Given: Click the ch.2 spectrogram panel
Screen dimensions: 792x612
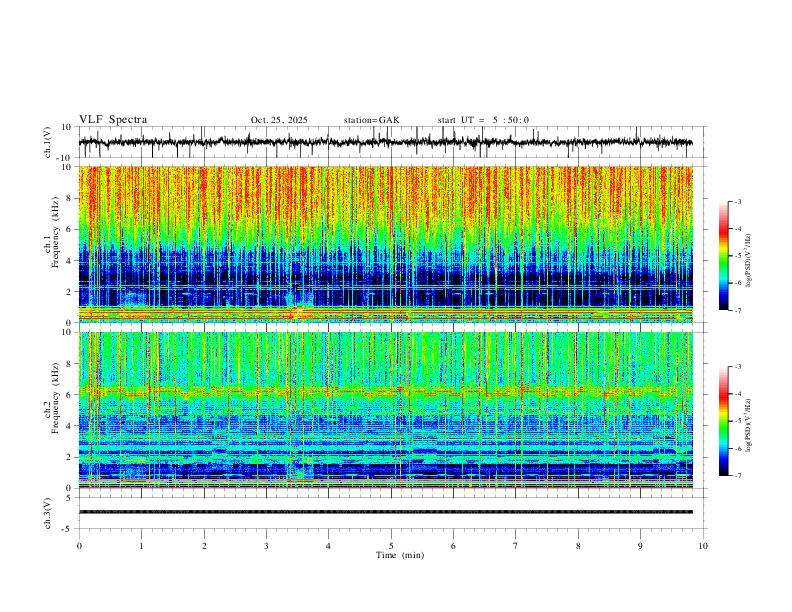Looking at the screenshot, I should pos(386,410).
